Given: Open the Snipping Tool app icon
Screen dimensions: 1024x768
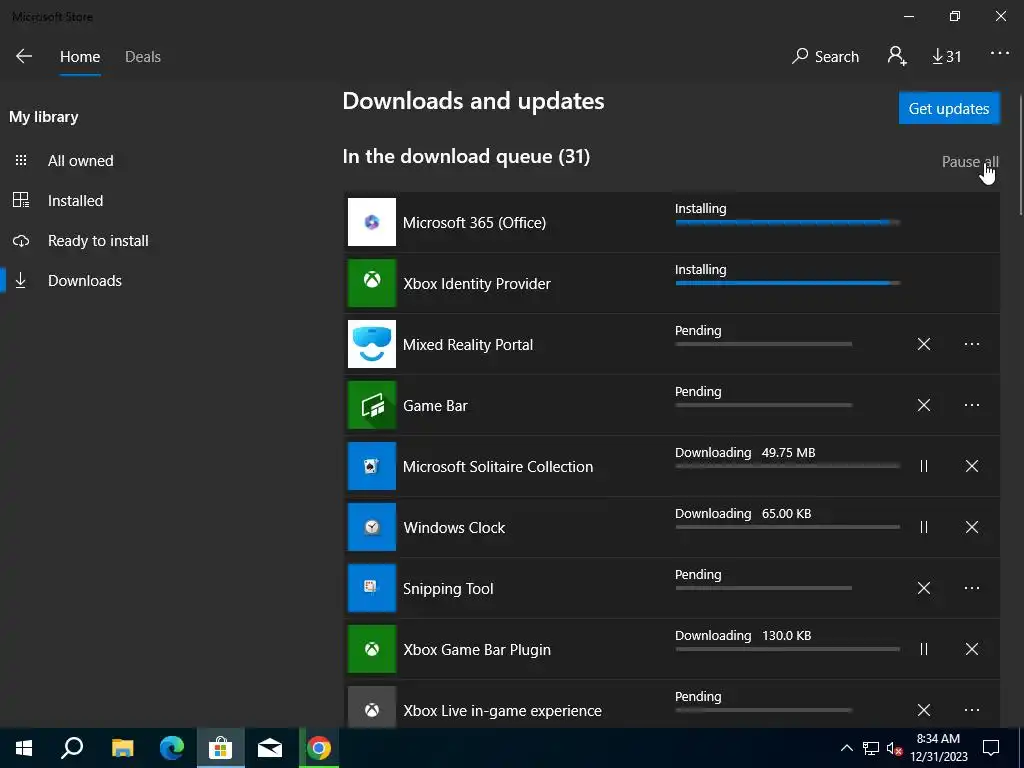Looking at the screenshot, I should pyautogui.click(x=372, y=588).
